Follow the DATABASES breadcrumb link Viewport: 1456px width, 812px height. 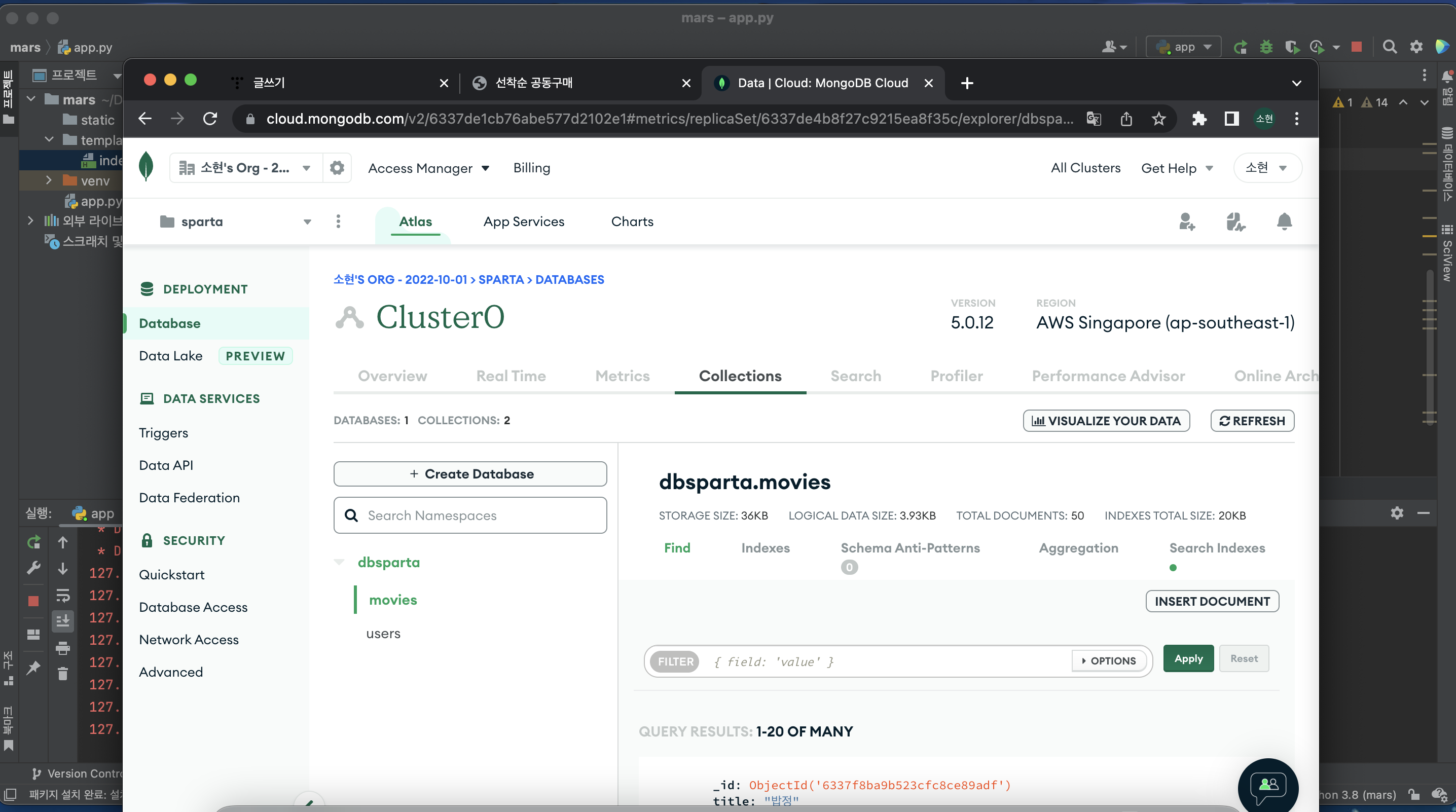click(x=569, y=280)
